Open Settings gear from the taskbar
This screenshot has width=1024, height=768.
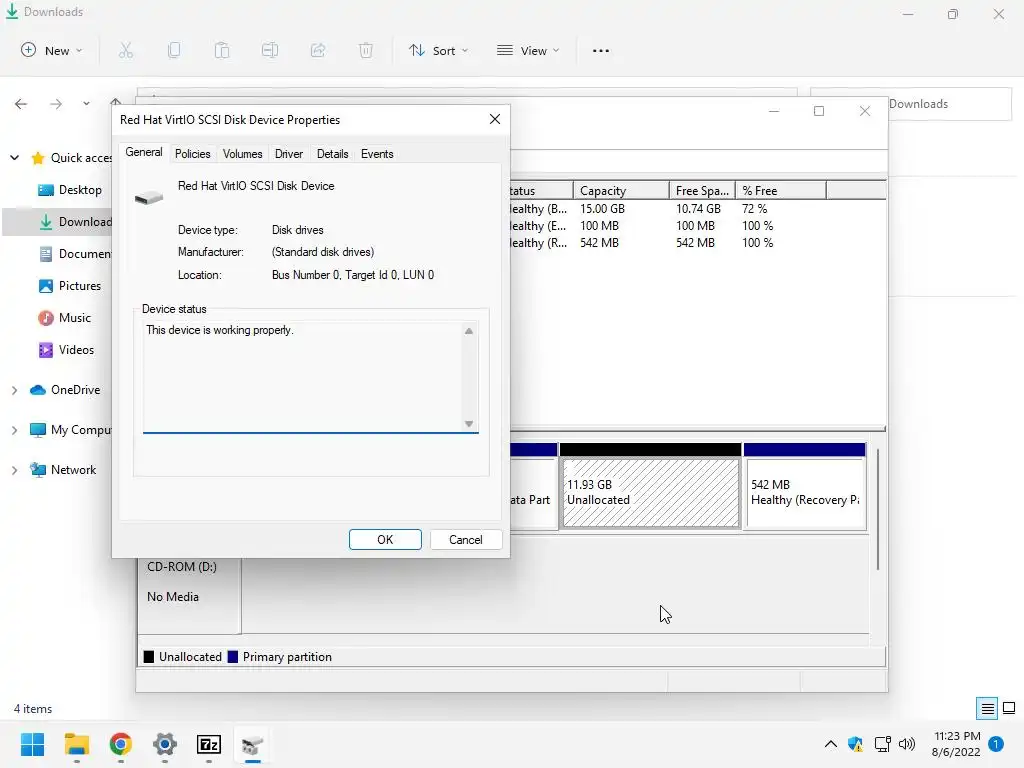(x=165, y=744)
